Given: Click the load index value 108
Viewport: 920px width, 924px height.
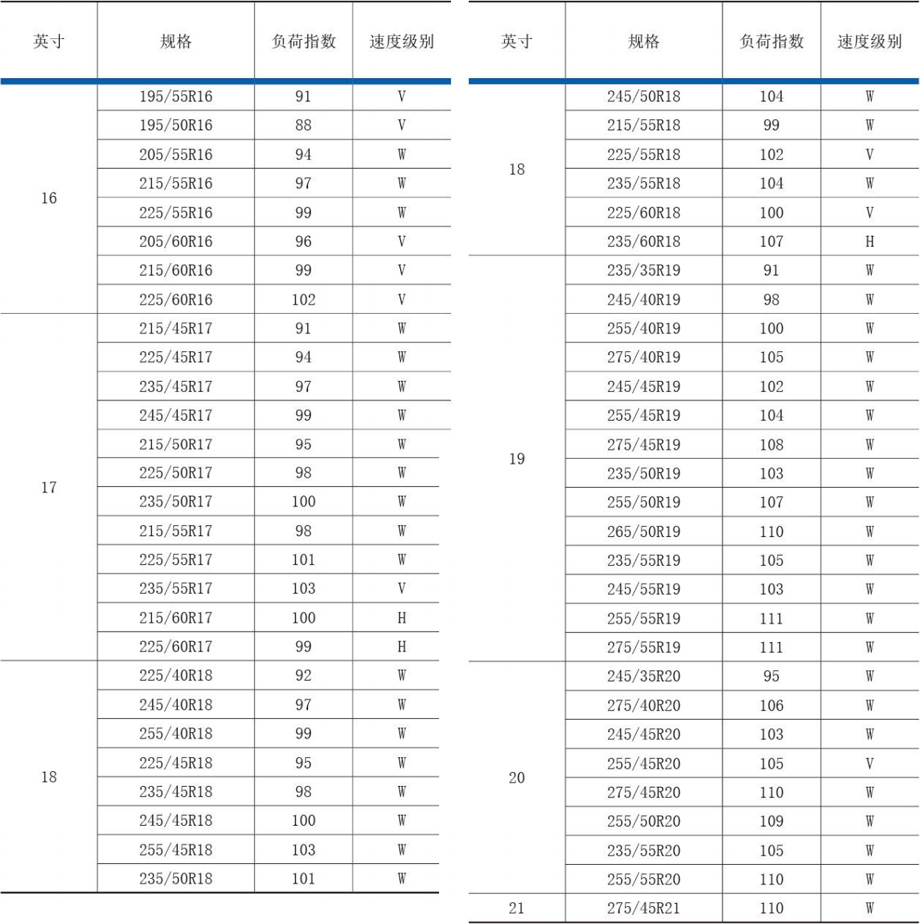Looking at the screenshot, I should [771, 445].
